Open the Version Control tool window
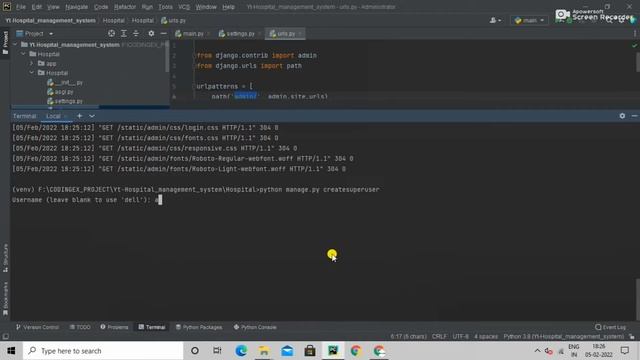640x360 pixels. 37,327
